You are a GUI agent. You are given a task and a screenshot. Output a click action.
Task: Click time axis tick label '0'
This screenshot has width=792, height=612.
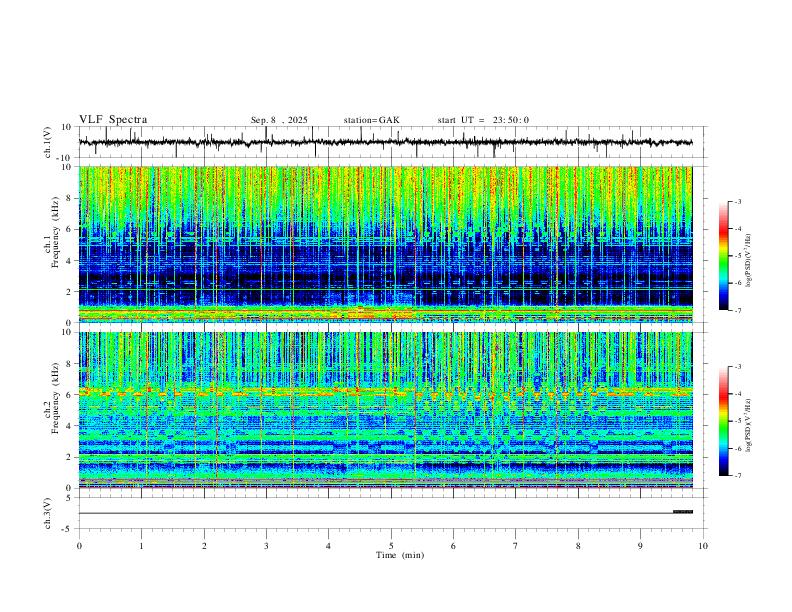(79, 546)
